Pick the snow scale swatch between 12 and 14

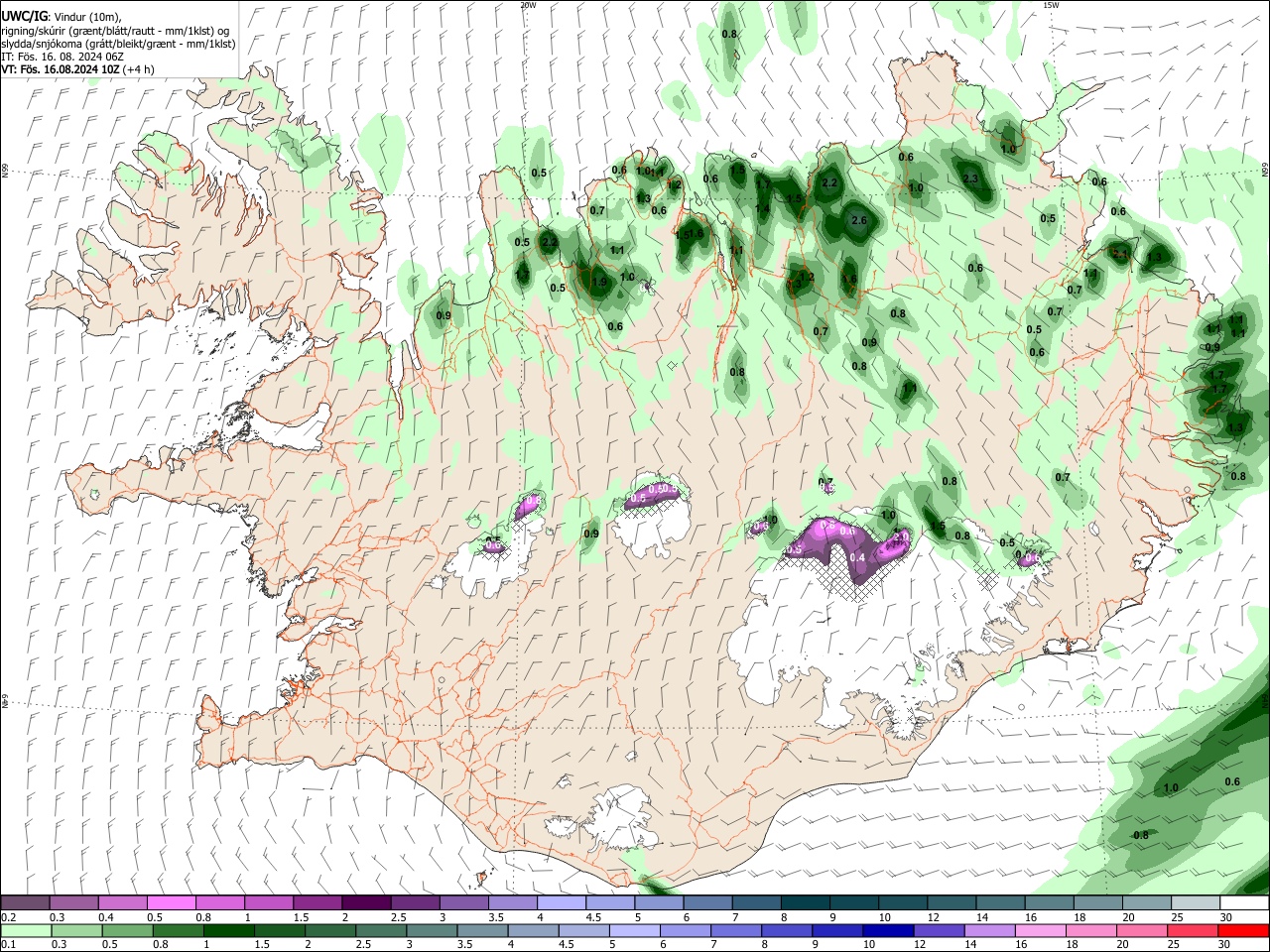952,902
